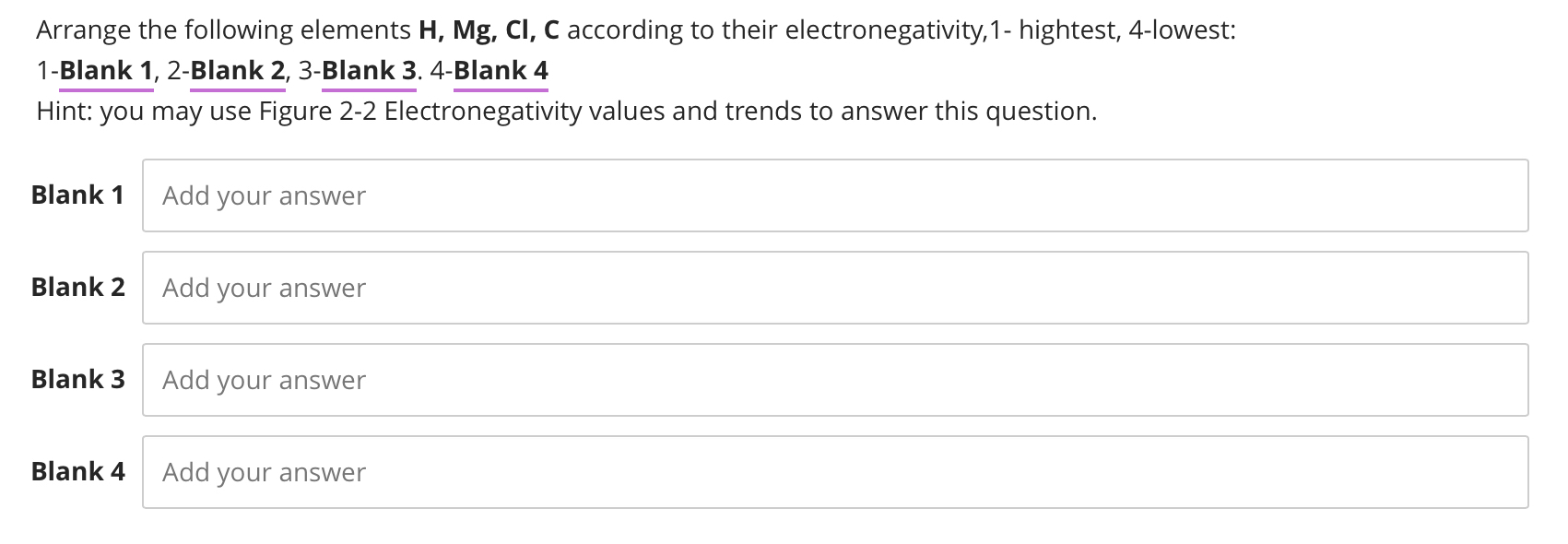Select the underlined Blank 4 text in the question
Screen dimensions: 1568x544
(x=501, y=69)
